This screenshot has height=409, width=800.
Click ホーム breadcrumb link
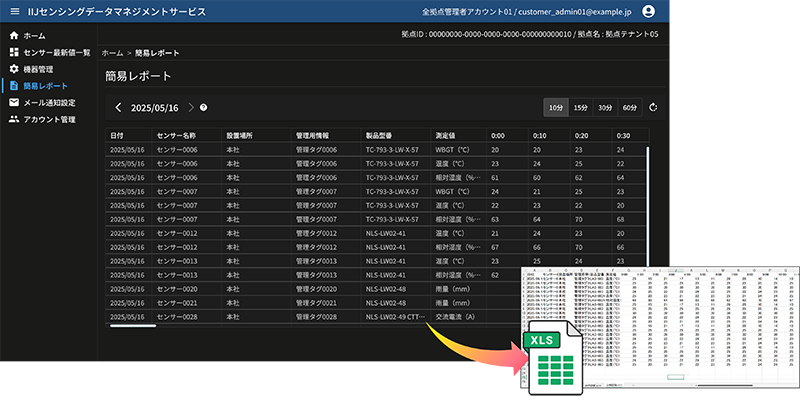[x=113, y=51]
